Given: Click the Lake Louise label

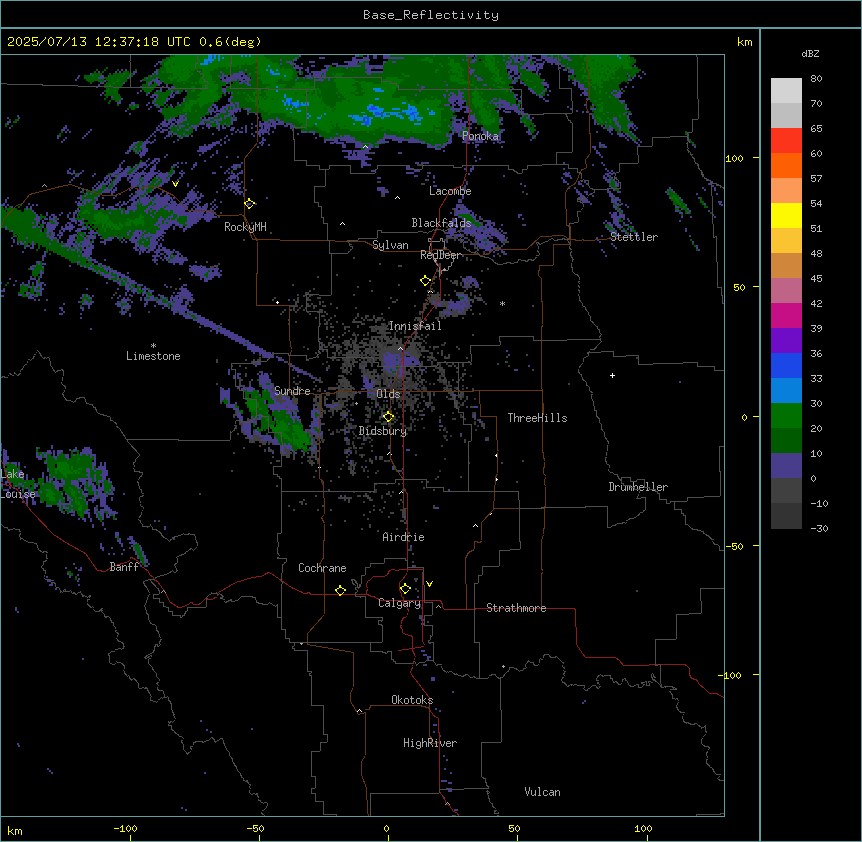Looking at the screenshot, I should coord(18,484).
